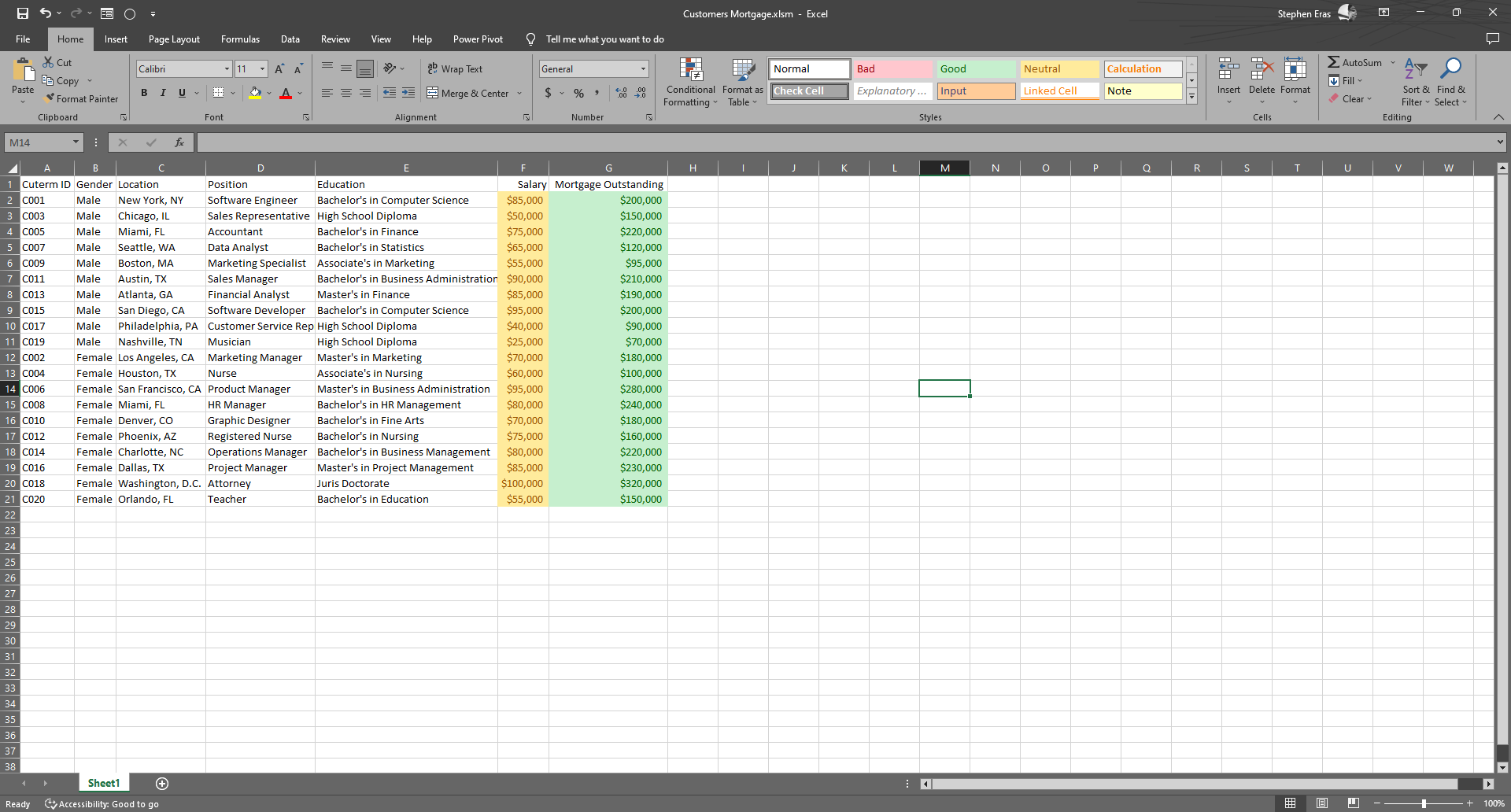Toggle align left for cells
This screenshot has width=1511, height=812.
point(327,93)
